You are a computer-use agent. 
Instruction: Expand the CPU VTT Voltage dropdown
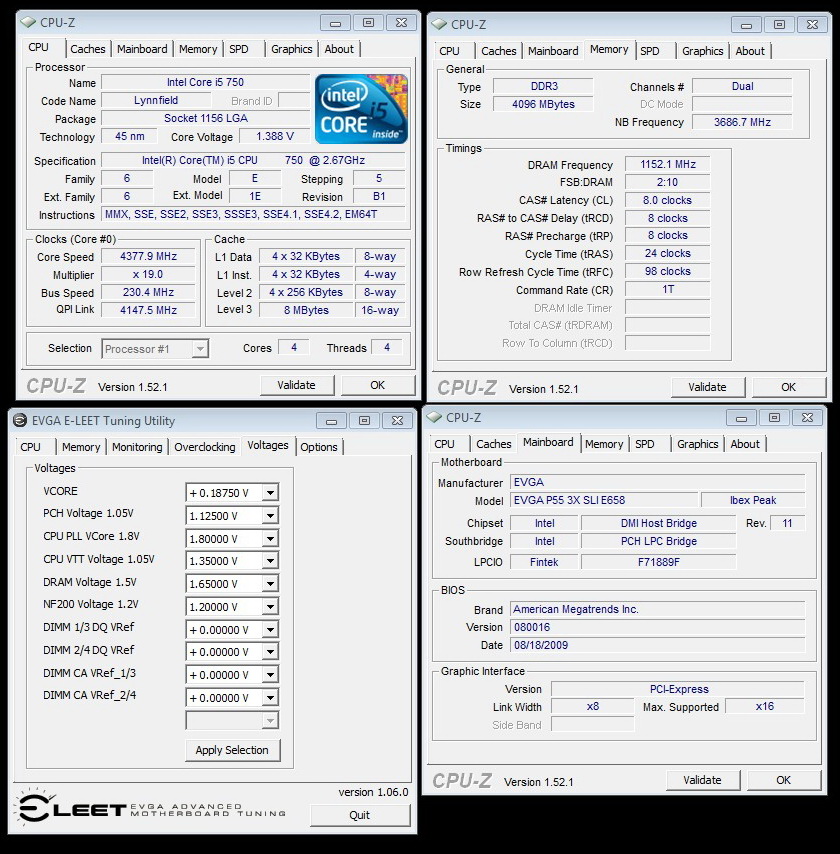270,561
